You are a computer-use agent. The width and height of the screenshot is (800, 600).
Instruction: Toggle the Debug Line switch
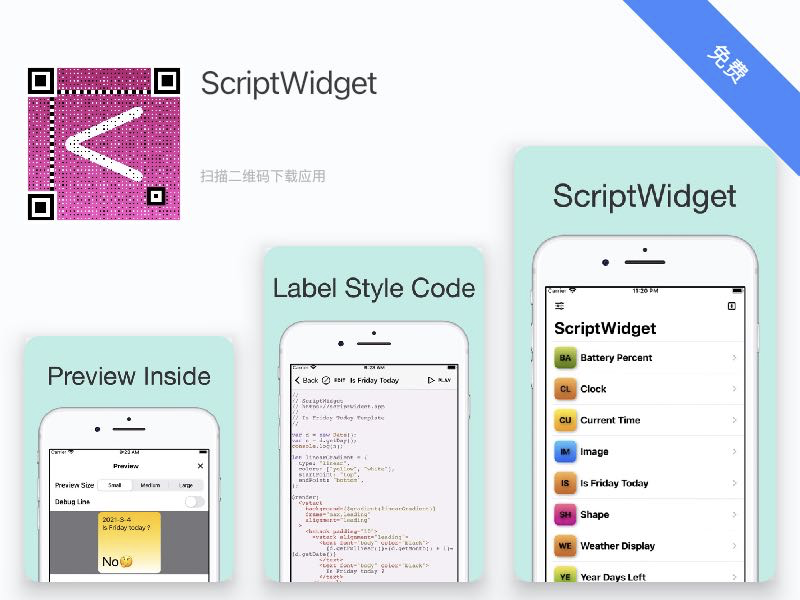(x=194, y=502)
